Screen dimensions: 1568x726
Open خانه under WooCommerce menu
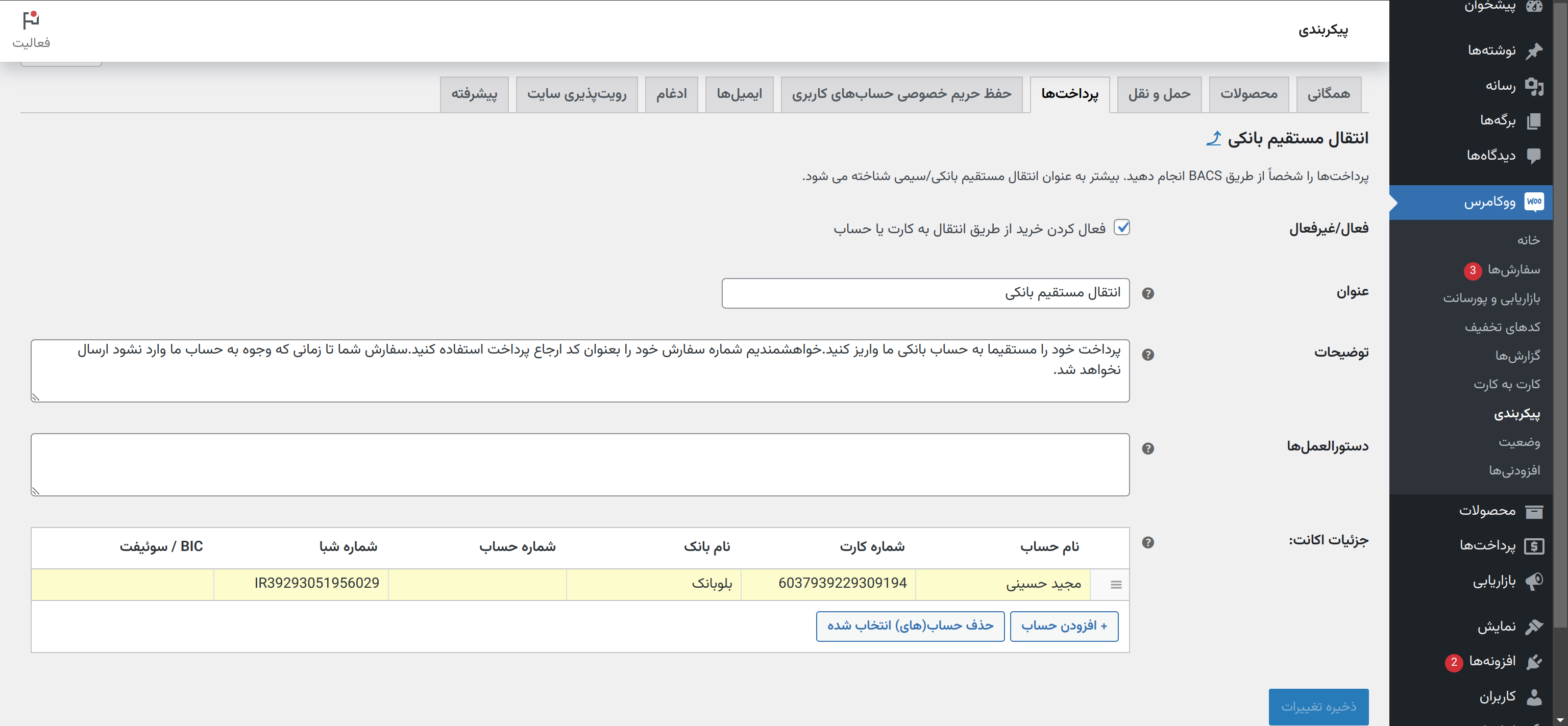coord(1528,240)
